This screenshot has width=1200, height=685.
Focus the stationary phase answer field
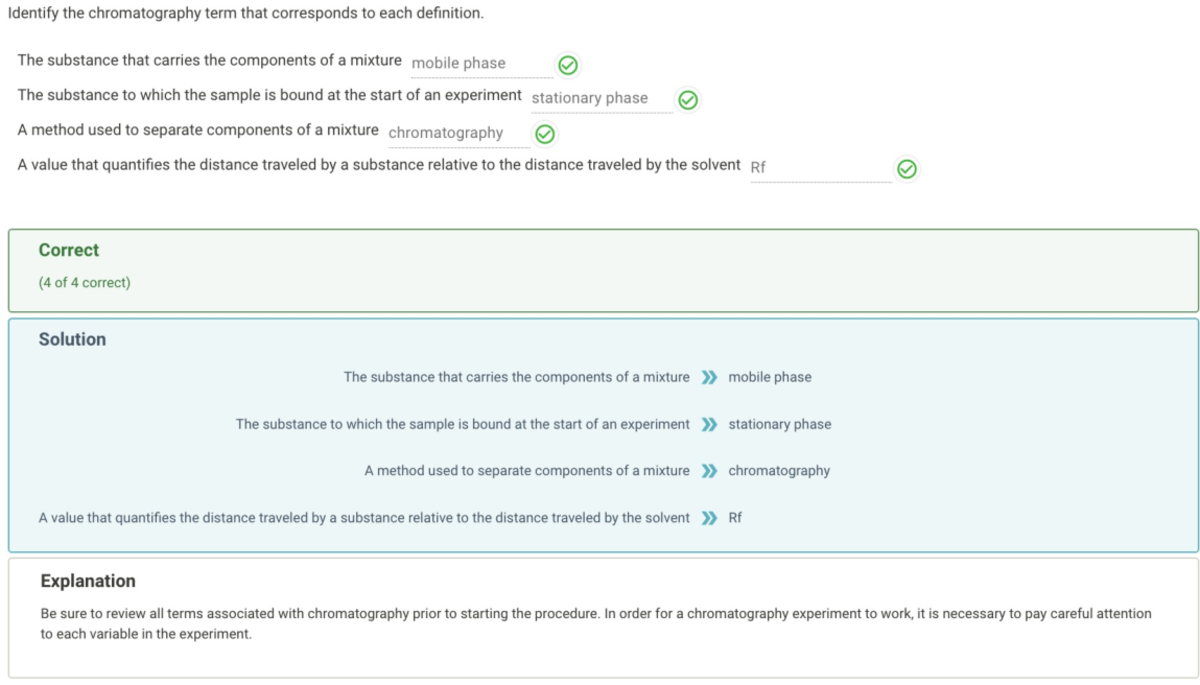[601, 98]
